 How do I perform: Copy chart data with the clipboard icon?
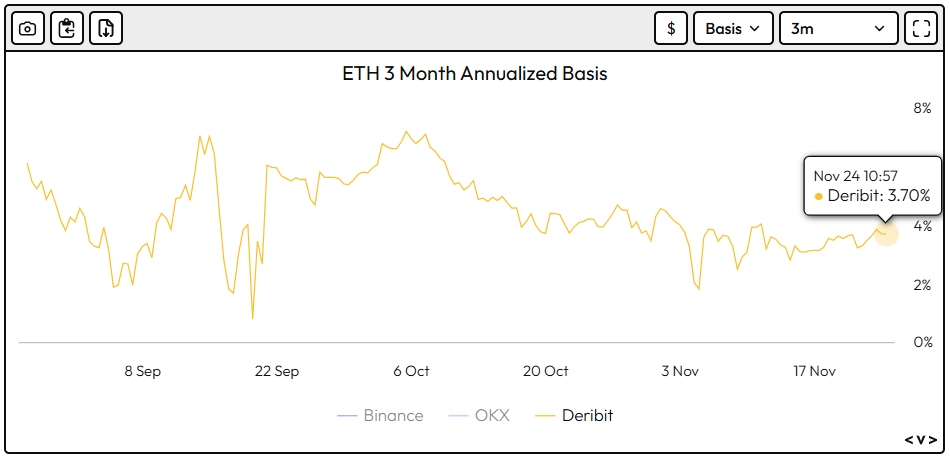point(67,28)
